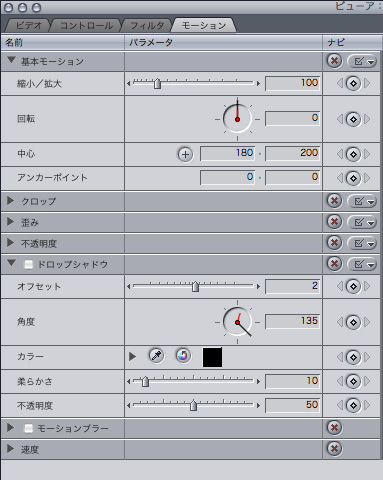Open the keyframe dropdown for 不透明度 section
The width and height of the screenshot is (383, 480).
pos(362,244)
